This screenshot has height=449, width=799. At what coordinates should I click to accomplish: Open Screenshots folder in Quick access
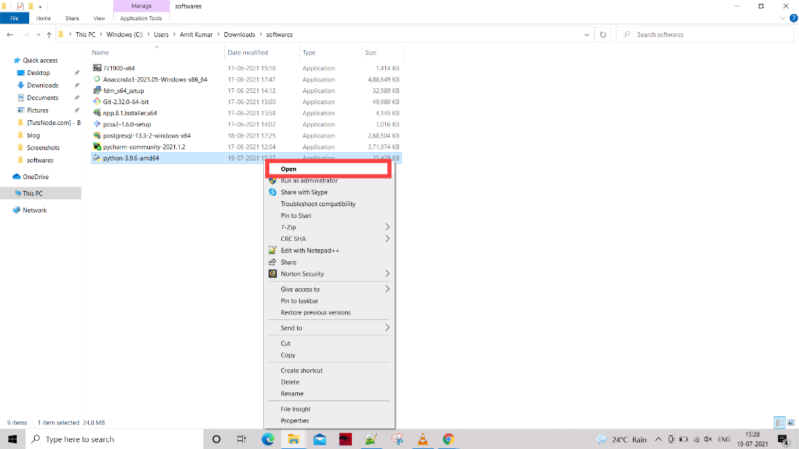[x=43, y=148]
